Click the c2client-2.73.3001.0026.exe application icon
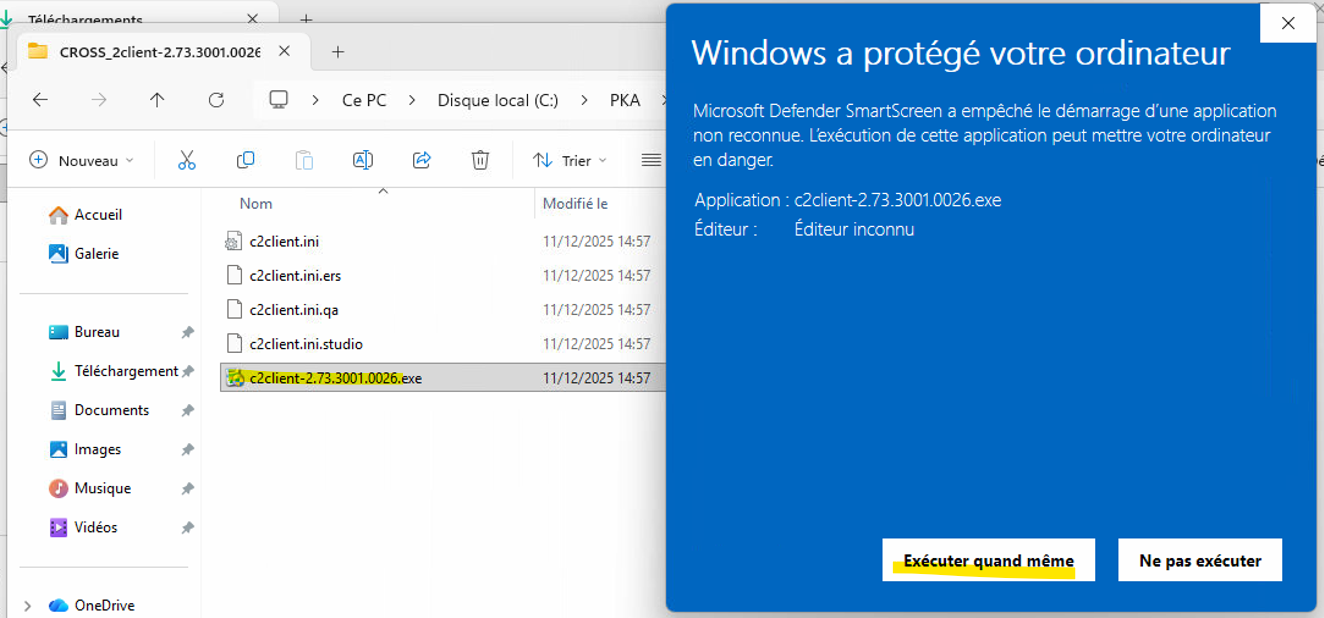1324x618 pixels. [x=235, y=378]
